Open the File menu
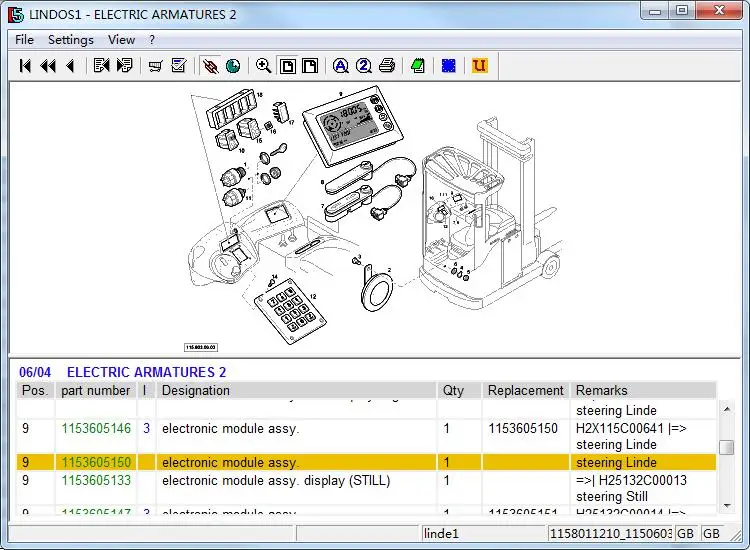Screen dimensions: 750x550 [24, 40]
